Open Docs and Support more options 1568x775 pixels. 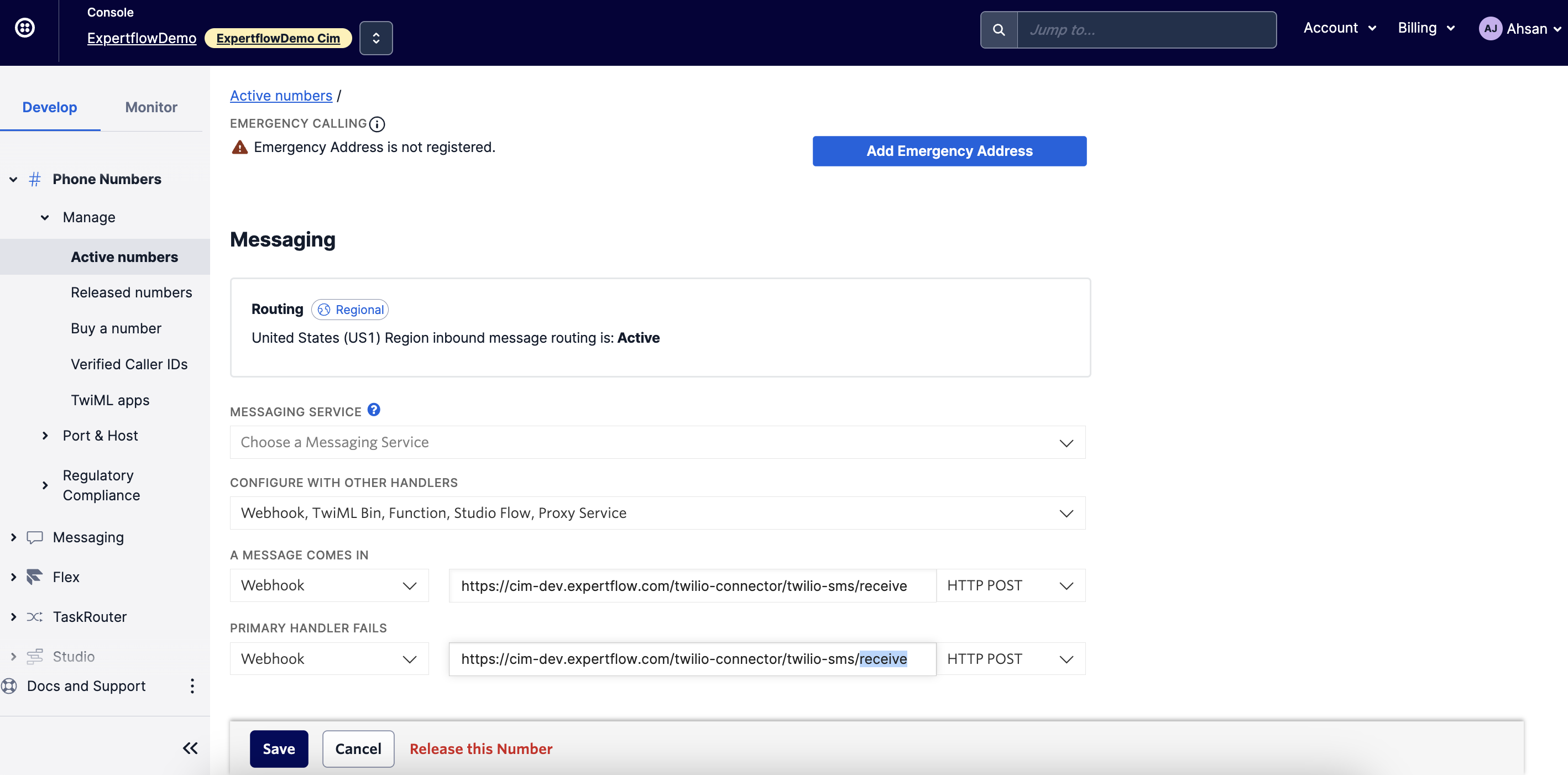(x=192, y=686)
